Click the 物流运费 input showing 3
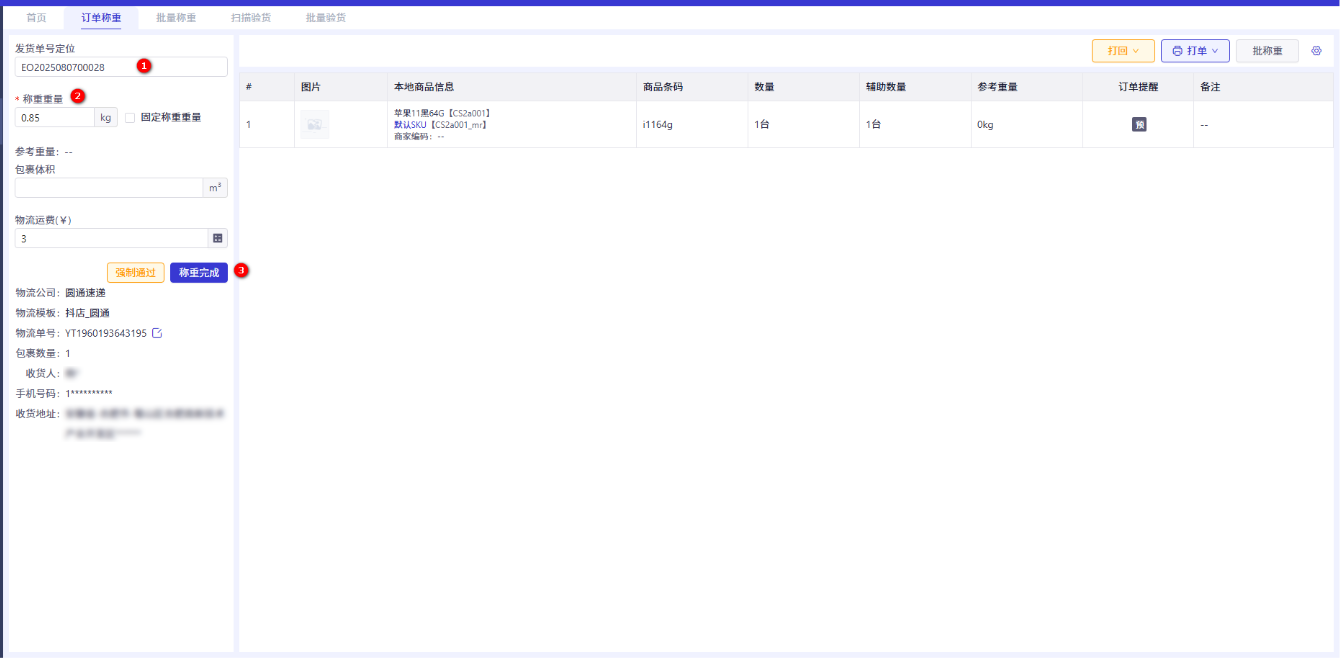Viewport: 1340px width, 658px height. coord(111,239)
